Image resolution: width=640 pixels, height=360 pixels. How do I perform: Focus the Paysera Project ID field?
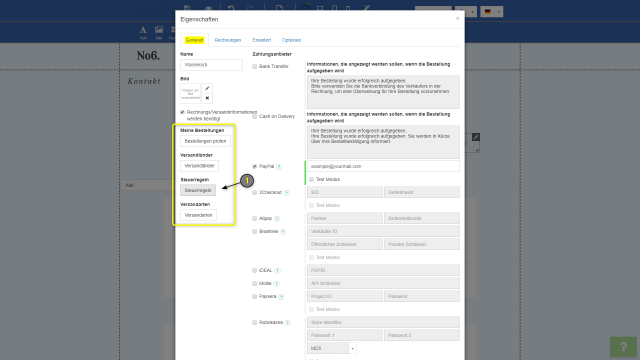344,296
